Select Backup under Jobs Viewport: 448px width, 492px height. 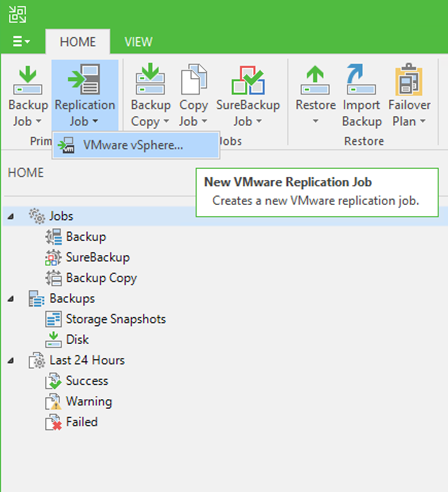pos(86,237)
